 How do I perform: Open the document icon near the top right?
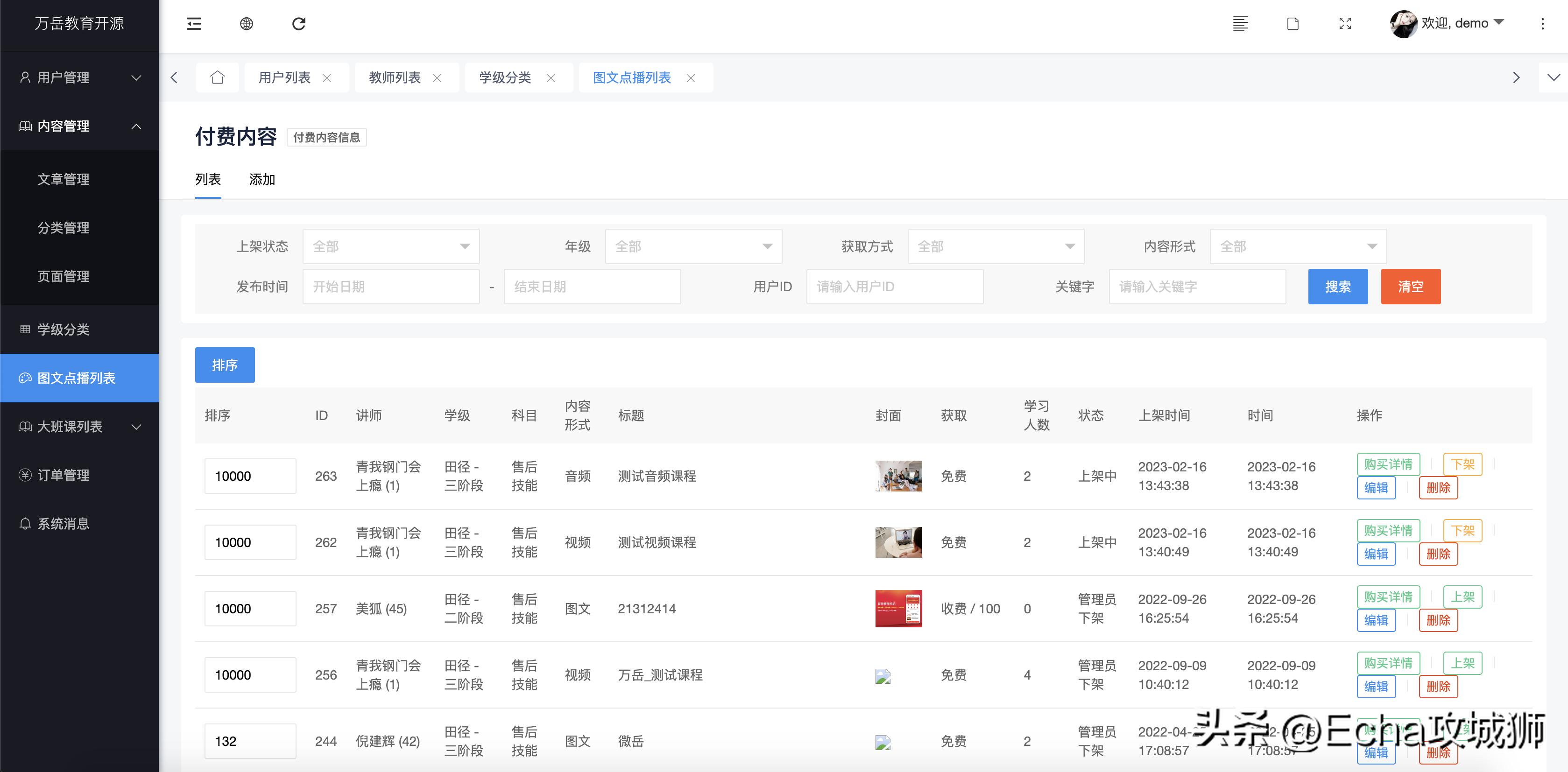(x=1293, y=24)
